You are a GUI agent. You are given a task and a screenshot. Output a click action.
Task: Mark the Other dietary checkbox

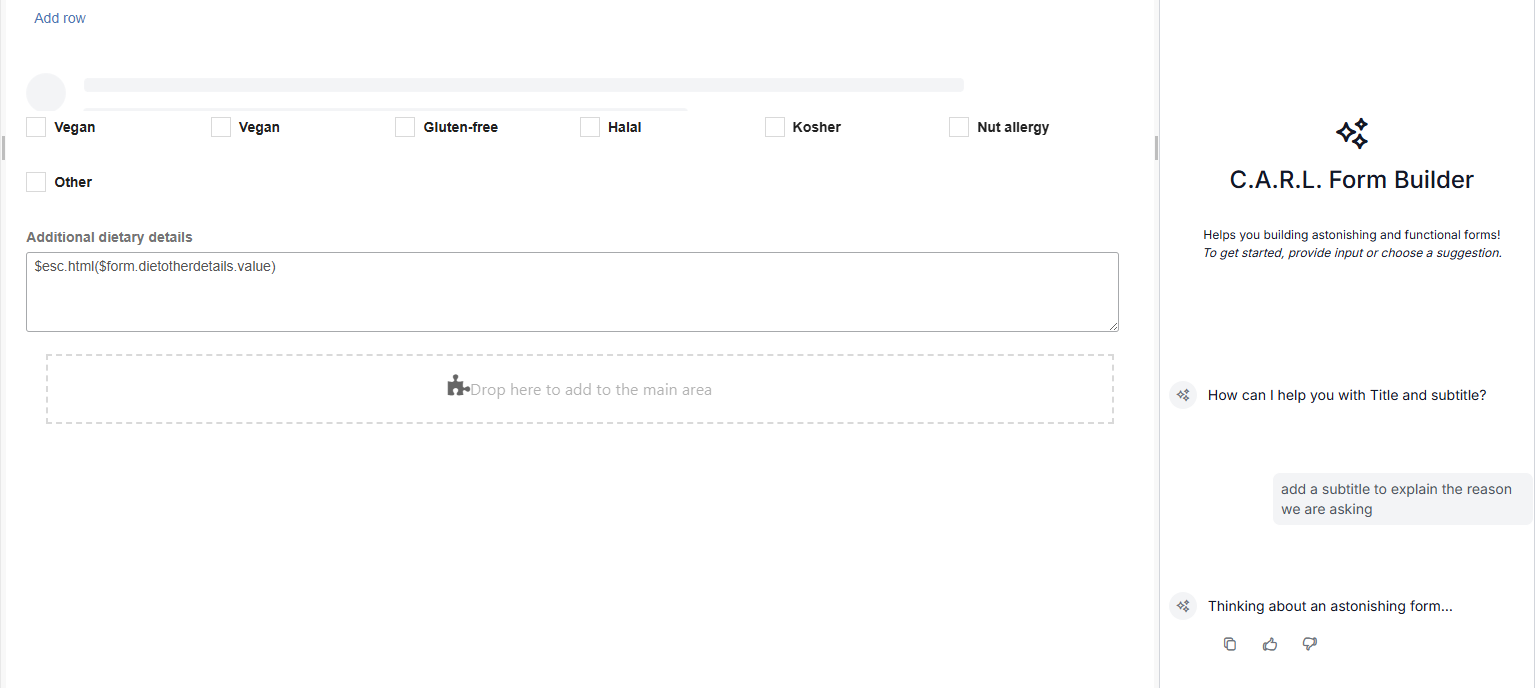tap(36, 182)
